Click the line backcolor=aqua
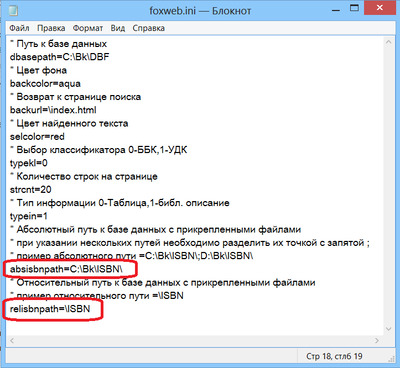 (45, 84)
